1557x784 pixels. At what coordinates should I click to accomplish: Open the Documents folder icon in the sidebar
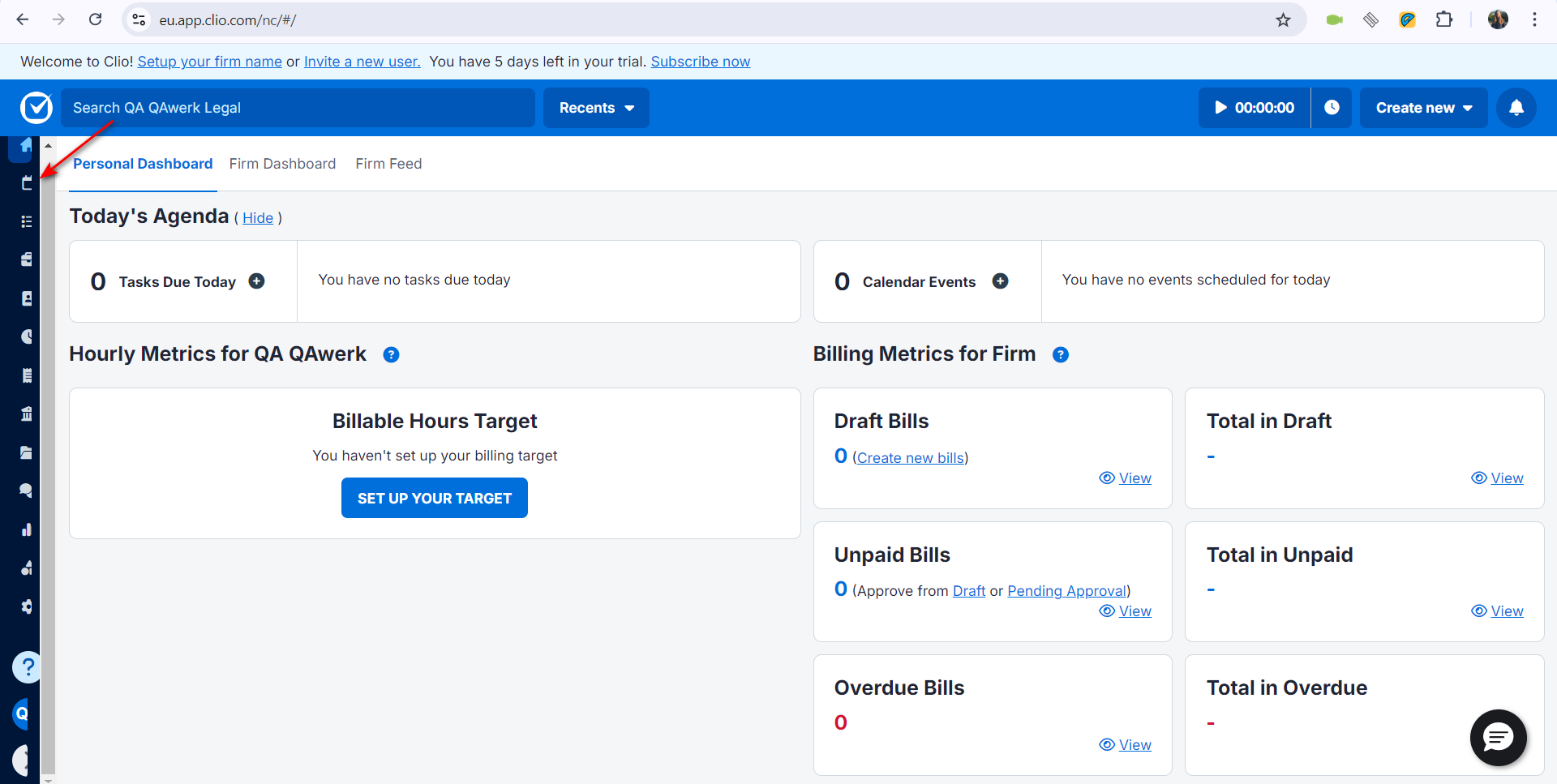tap(27, 452)
